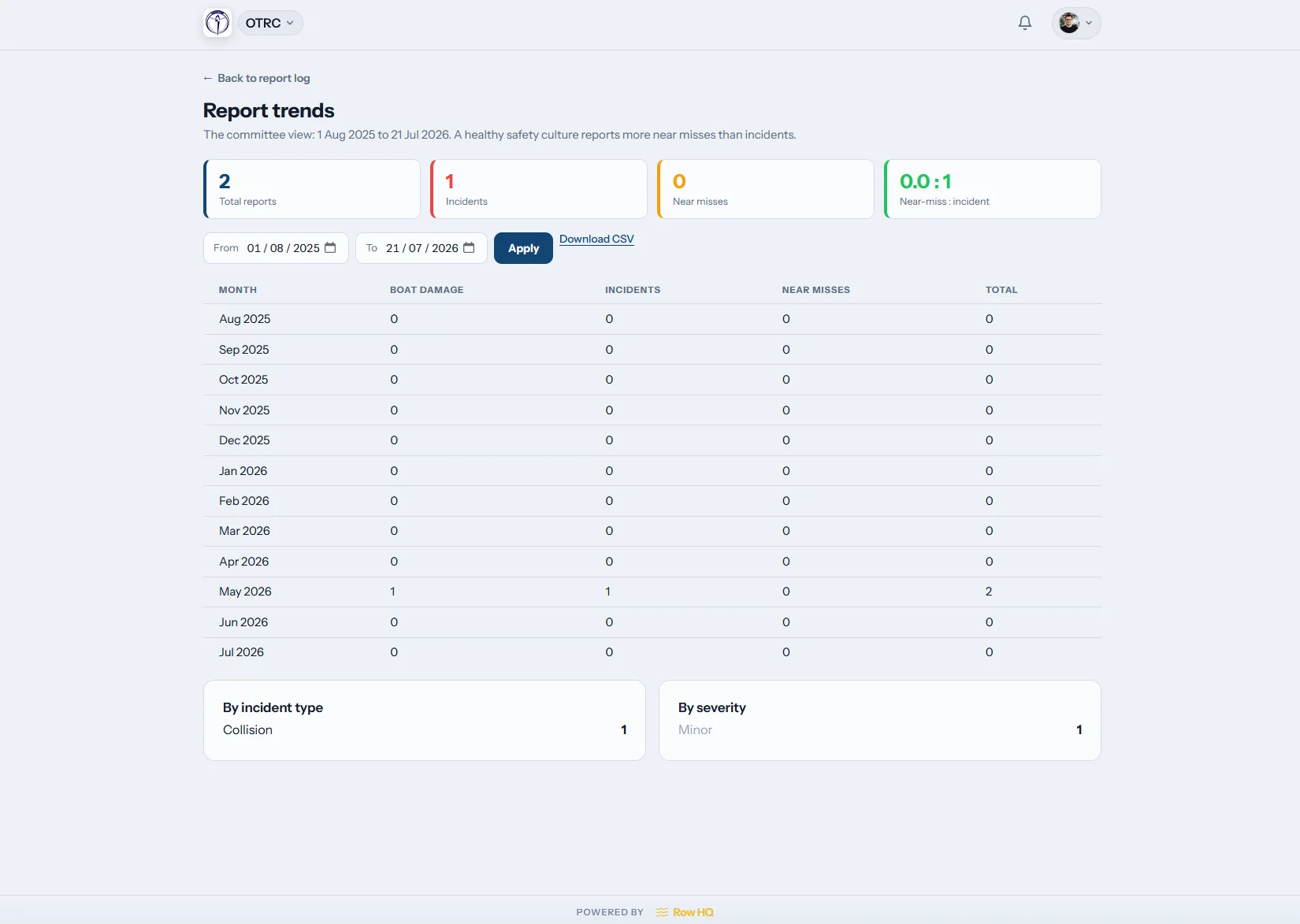Click the May 2026 table row
The height and width of the screenshot is (924, 1300).
click(x=652, y=592)
